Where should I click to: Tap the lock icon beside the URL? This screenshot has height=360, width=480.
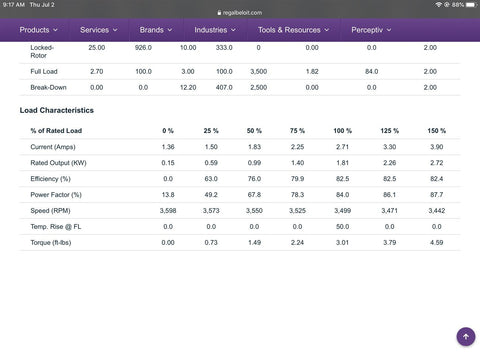(x=219, y=13)
